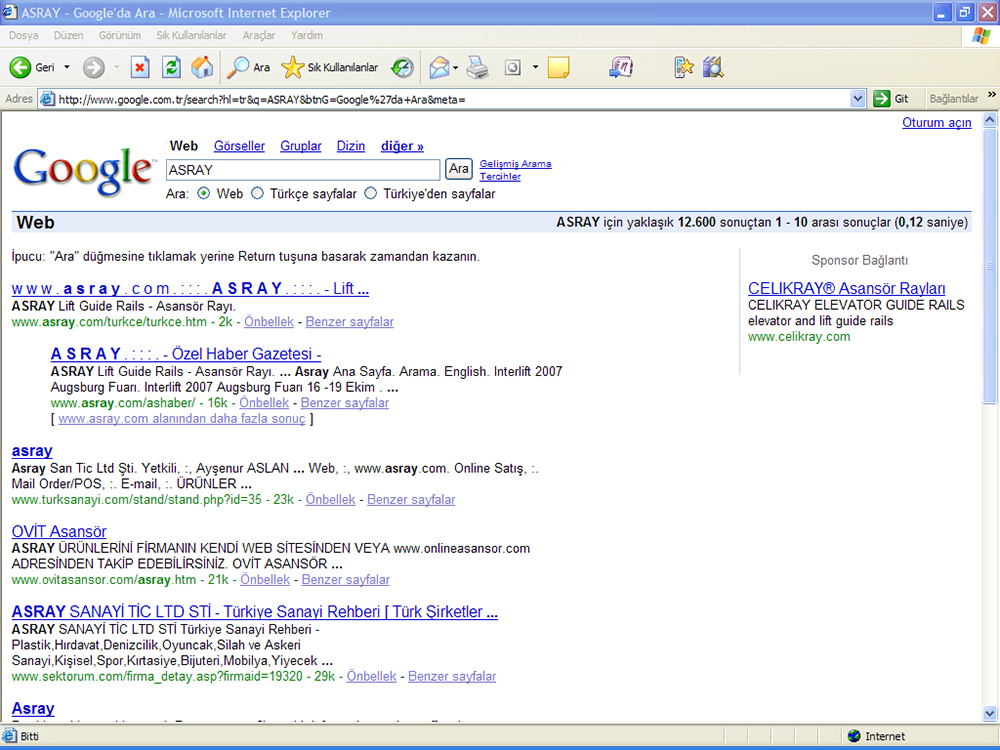
Task: Click Önbellek link for turksanayi.com result
Action: [330, 499]
